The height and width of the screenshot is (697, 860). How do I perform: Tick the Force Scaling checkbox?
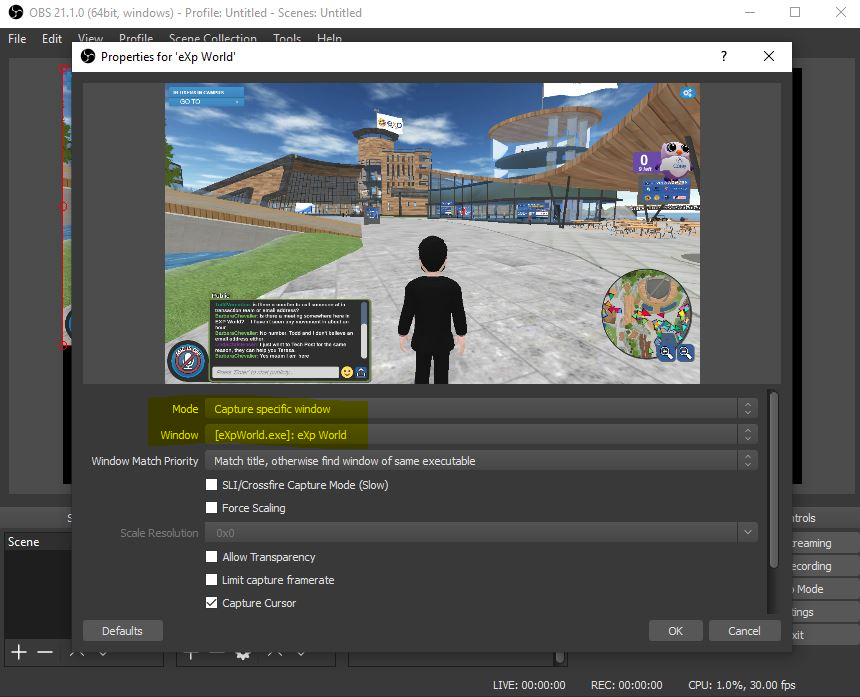tap(211, 507)
